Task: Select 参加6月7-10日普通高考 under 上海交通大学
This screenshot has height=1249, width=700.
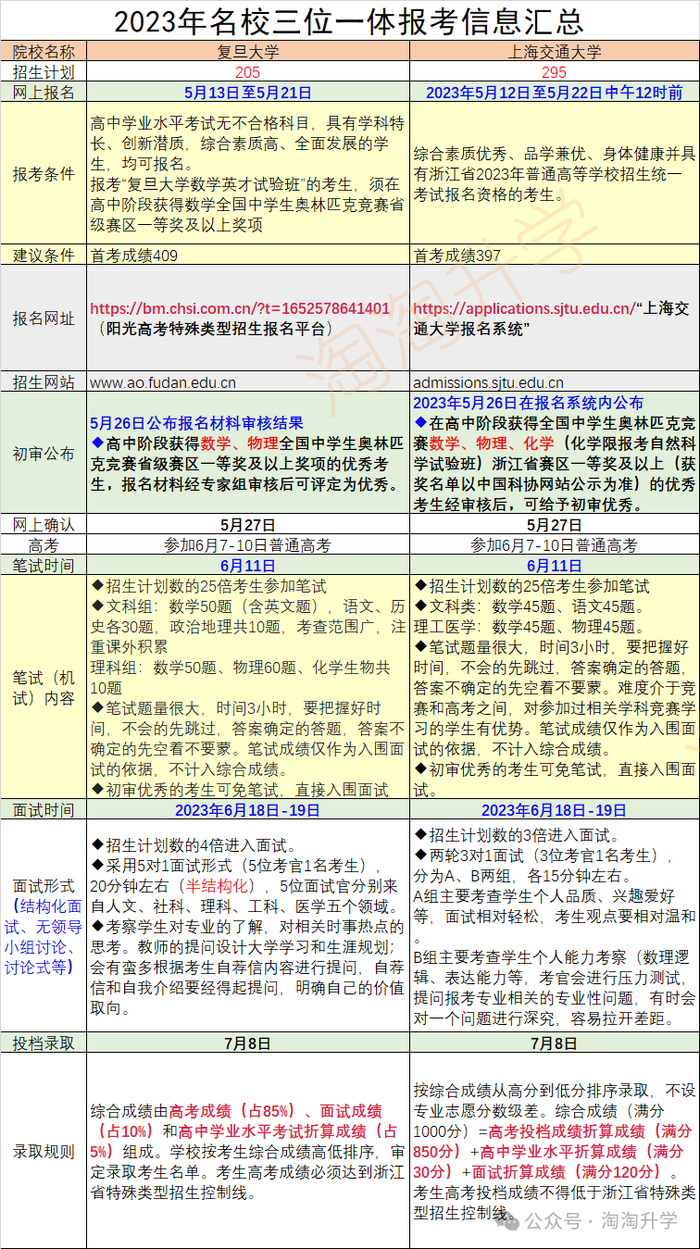Action: tap(553, 545)
